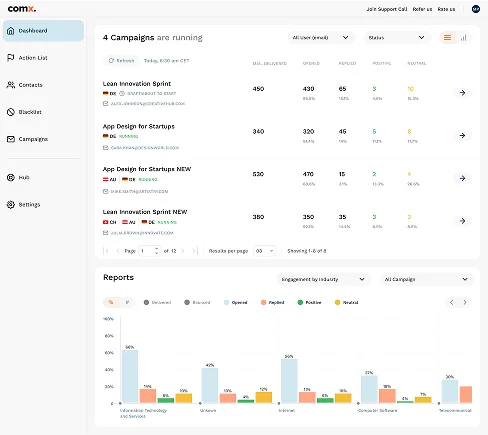Click Join Support Call link

tap(387, 9)
